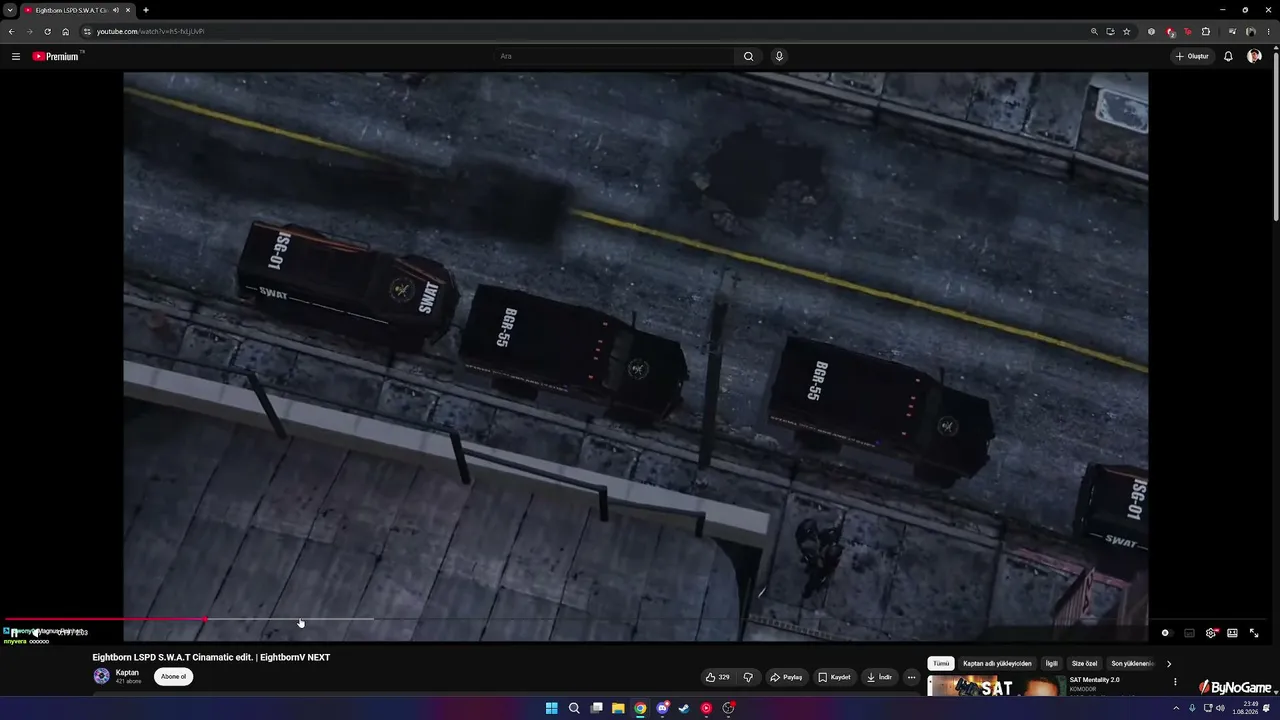The width and height of the screenshot is (1280, 720).
Task: Share video with Paylaş button
Action: (x=786, y=677)
